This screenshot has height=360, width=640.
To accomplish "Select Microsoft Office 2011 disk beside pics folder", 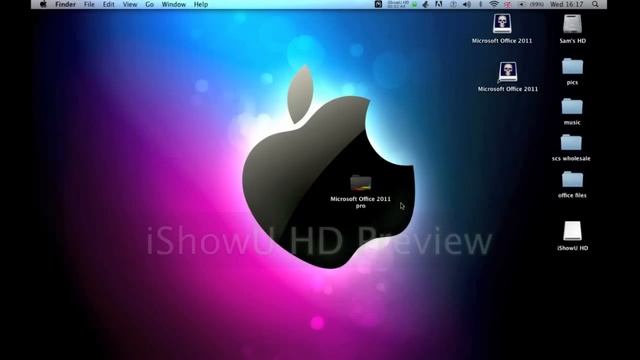I will [508, 72].
